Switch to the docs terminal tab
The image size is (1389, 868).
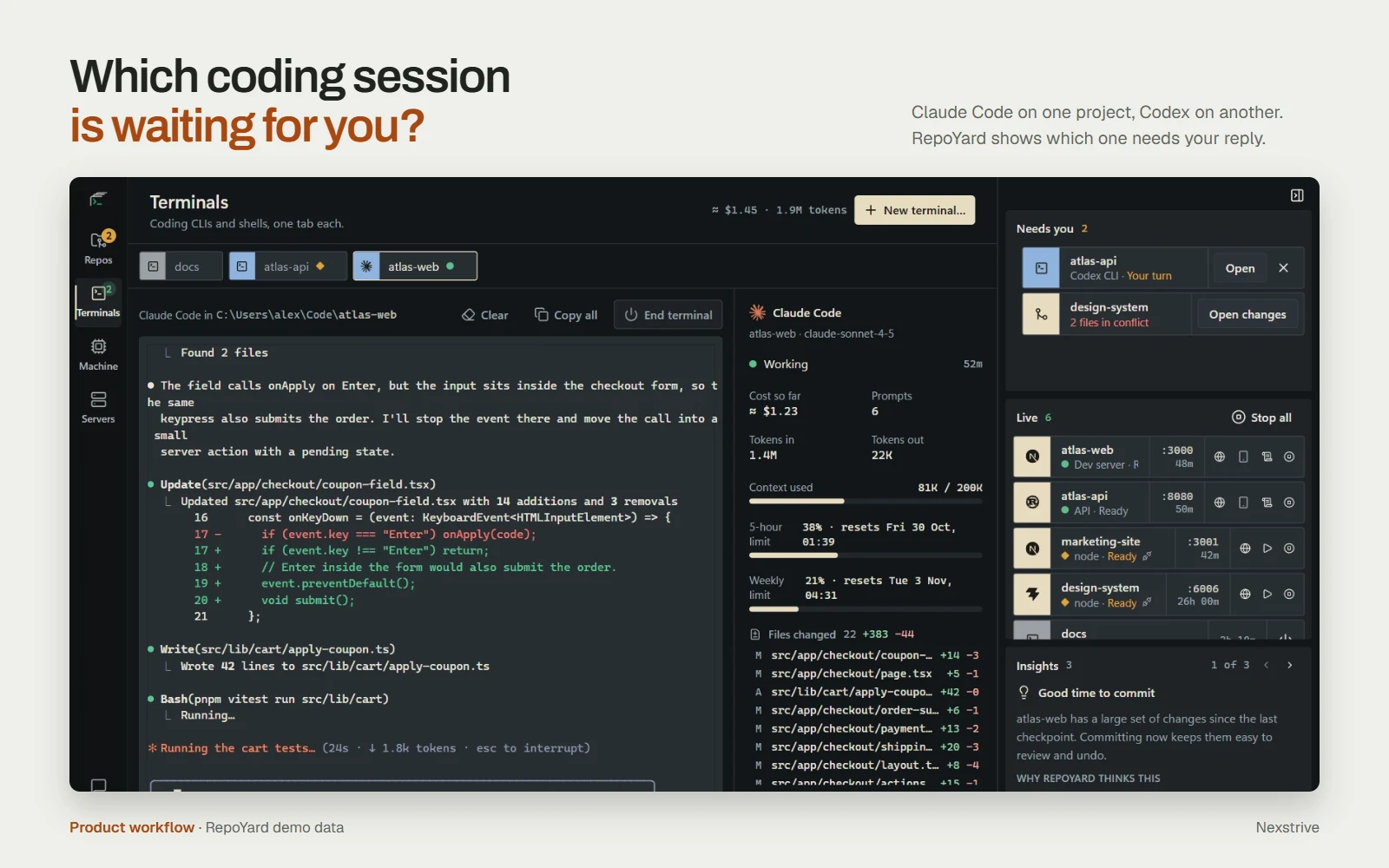coord(181,266)
